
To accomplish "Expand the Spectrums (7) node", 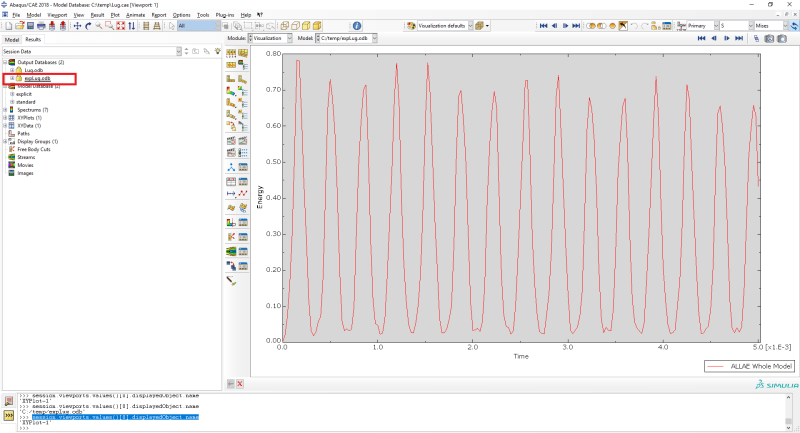I will 5,110.
